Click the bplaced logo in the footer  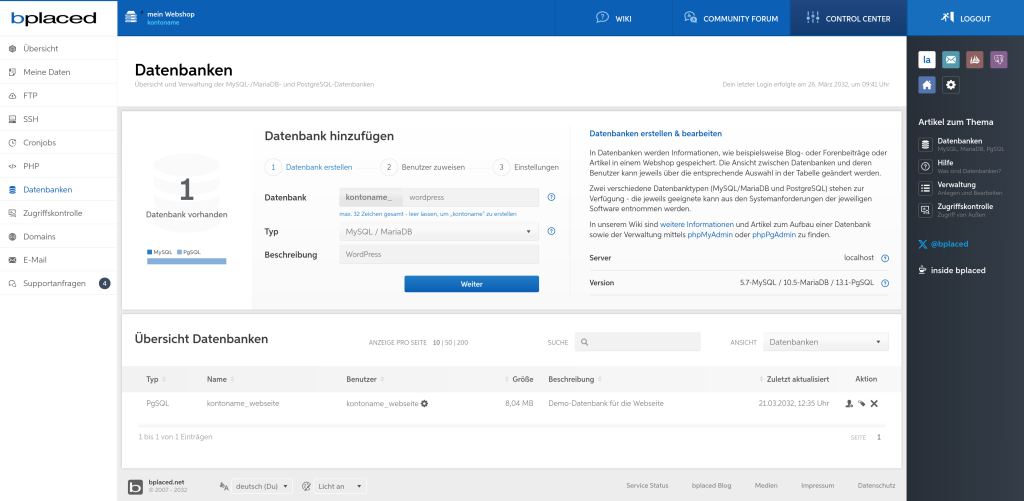coord(135,487)
